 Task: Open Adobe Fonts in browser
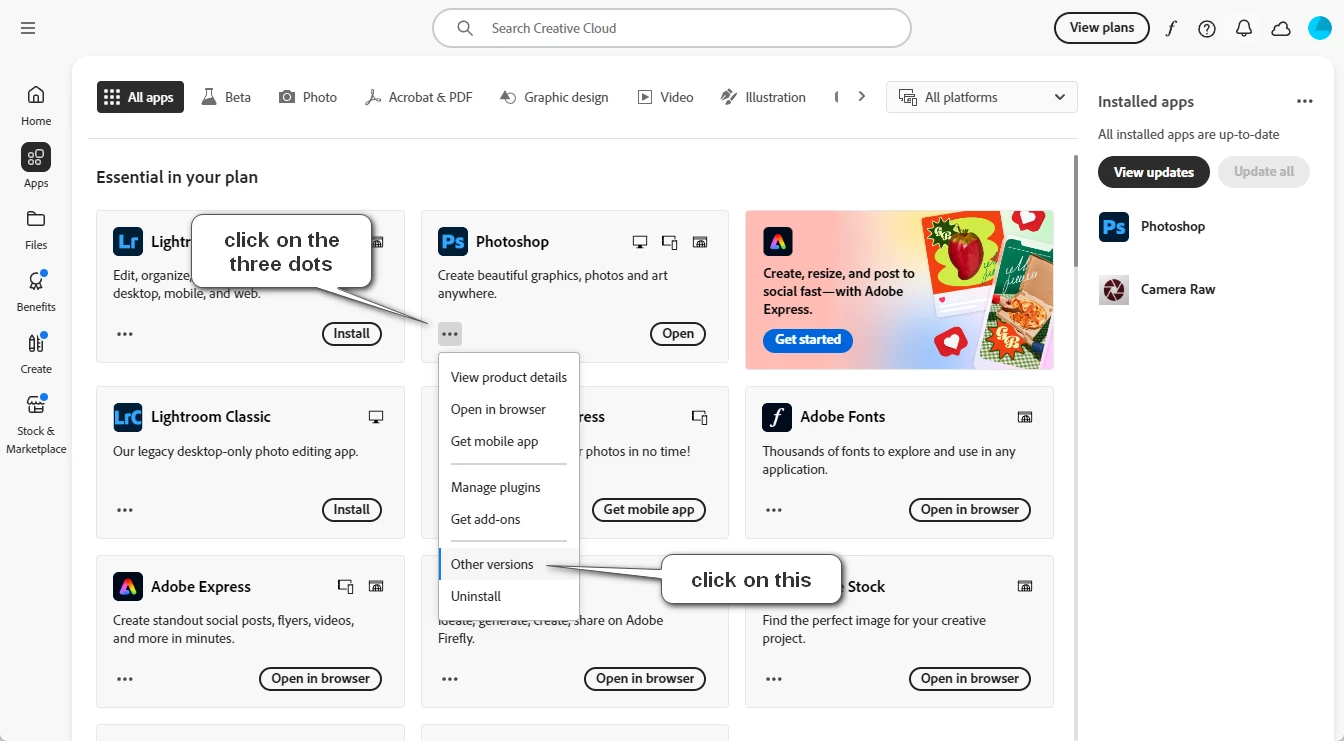970,510
